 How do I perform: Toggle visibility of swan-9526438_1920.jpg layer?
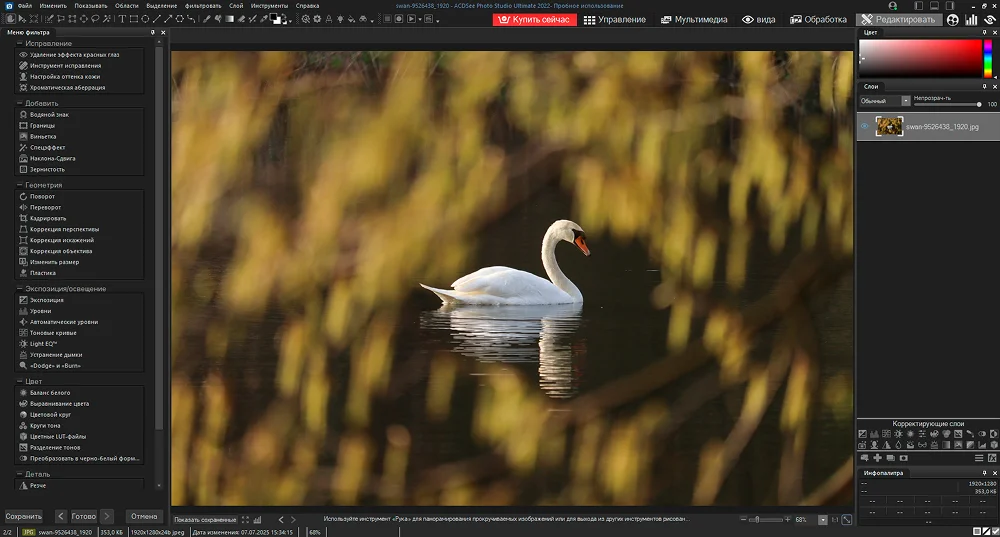click(x=865, y=126)
